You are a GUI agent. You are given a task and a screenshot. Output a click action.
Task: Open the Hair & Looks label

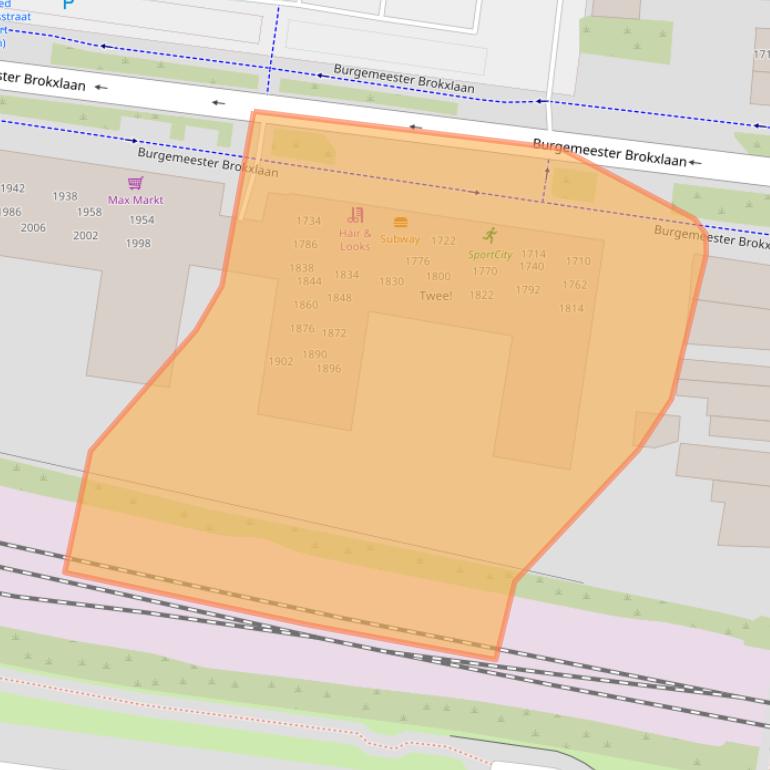(355, 240)
